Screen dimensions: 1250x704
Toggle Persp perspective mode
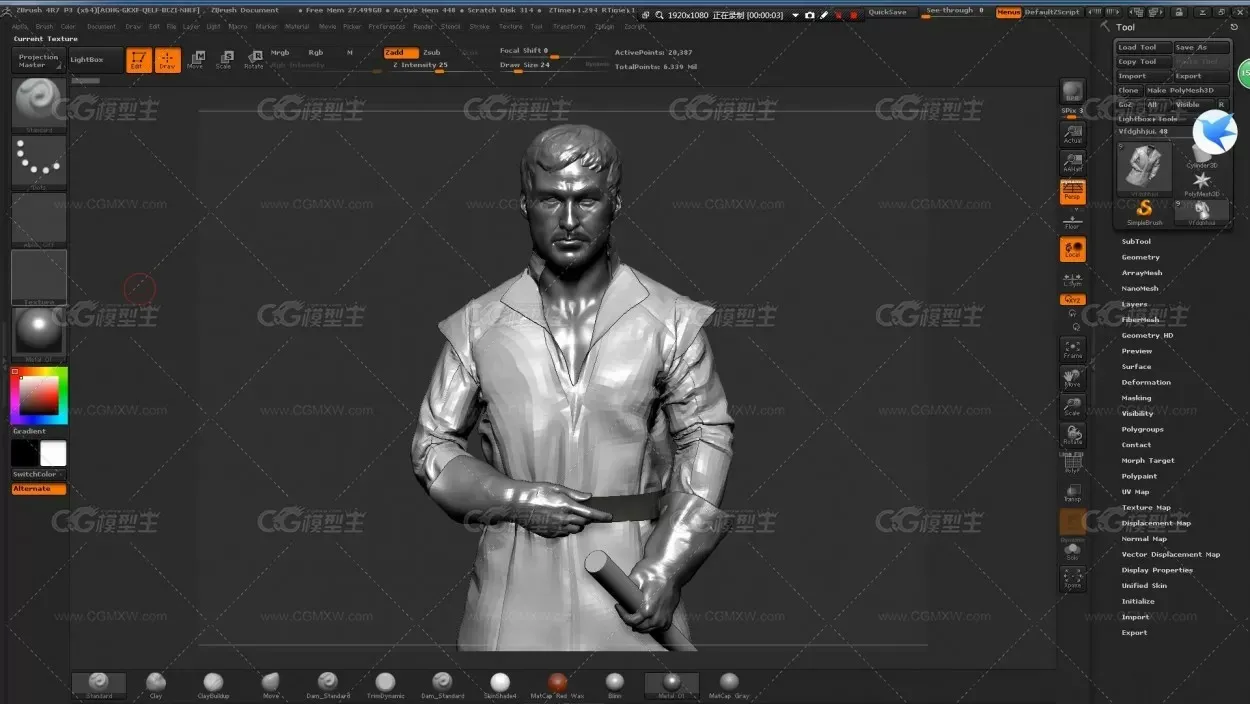coord(1072,191)
